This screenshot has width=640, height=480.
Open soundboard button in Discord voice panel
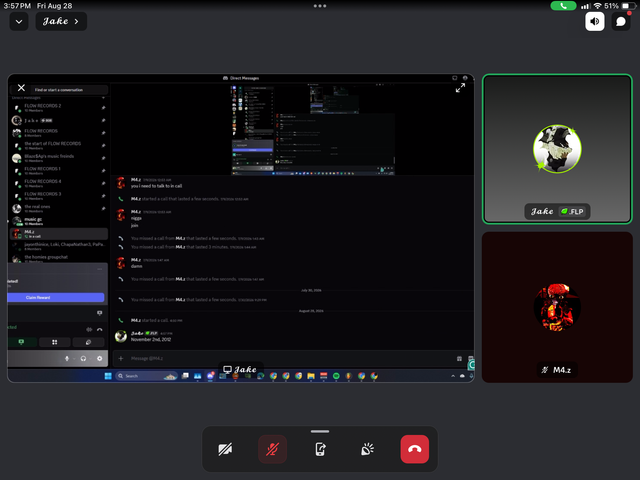(x=88, y=342)
